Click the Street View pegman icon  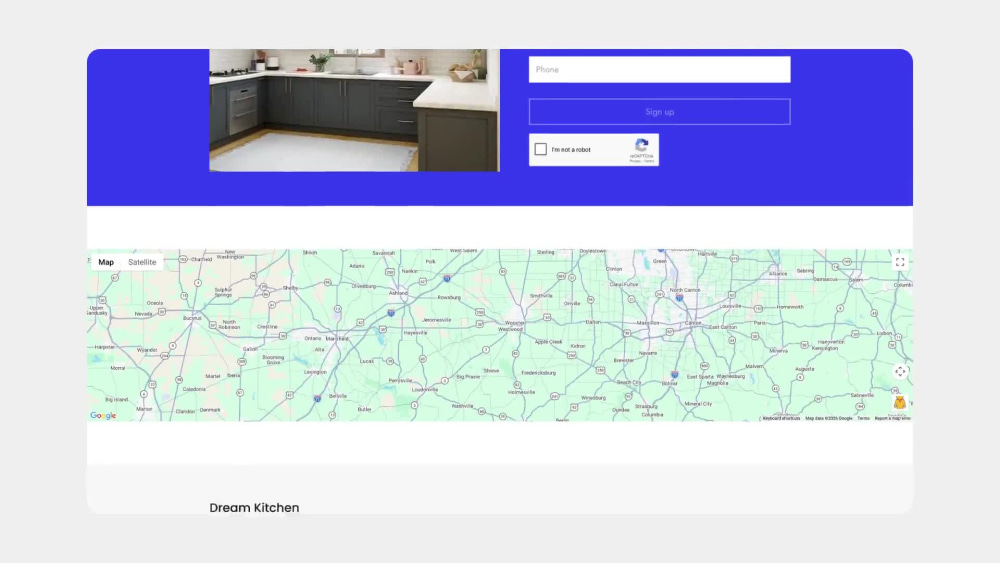[x=899, y=402]
